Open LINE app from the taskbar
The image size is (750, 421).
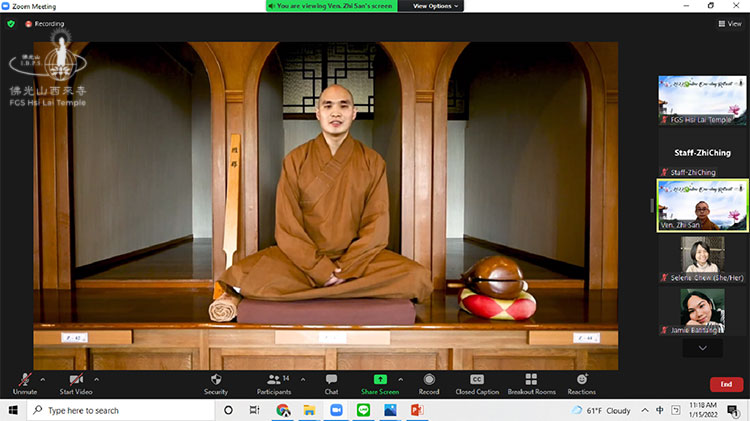[x=364, y=410]
